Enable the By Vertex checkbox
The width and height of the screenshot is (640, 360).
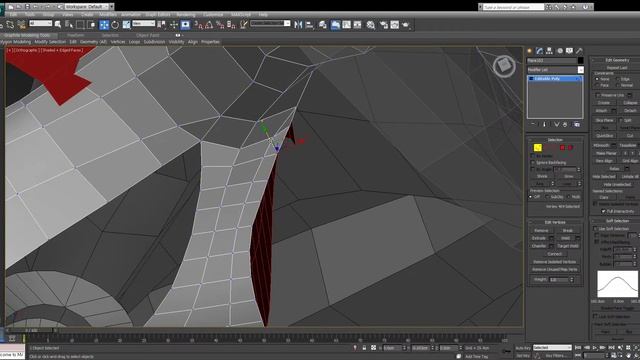[533, 156]
